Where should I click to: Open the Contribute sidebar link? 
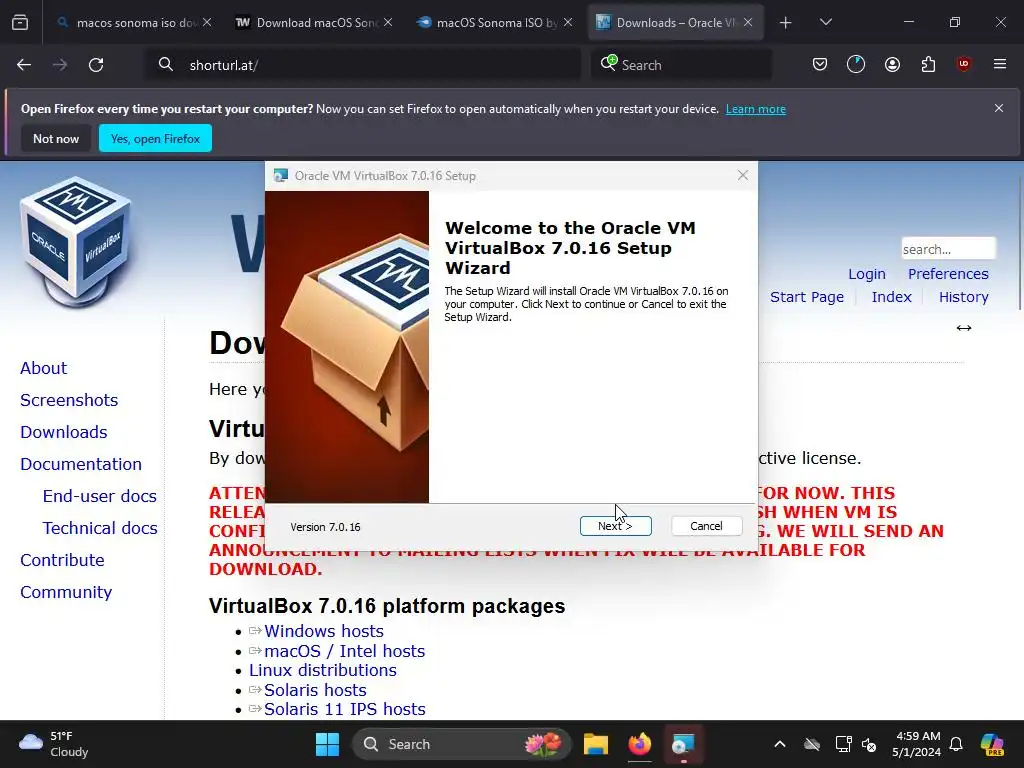tap(62, 560)
